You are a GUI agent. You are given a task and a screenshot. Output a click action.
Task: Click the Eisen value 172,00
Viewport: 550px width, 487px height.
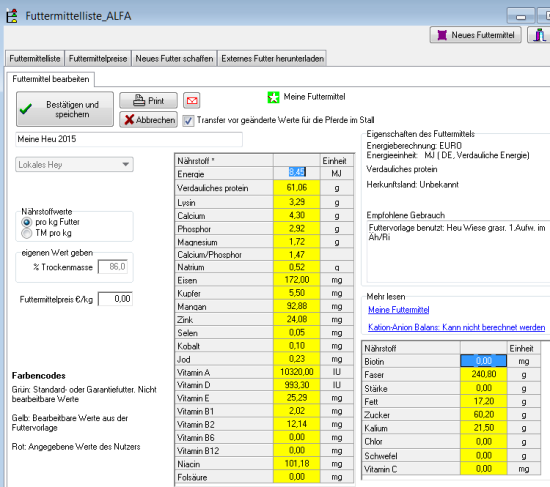(x=297, y=280)
